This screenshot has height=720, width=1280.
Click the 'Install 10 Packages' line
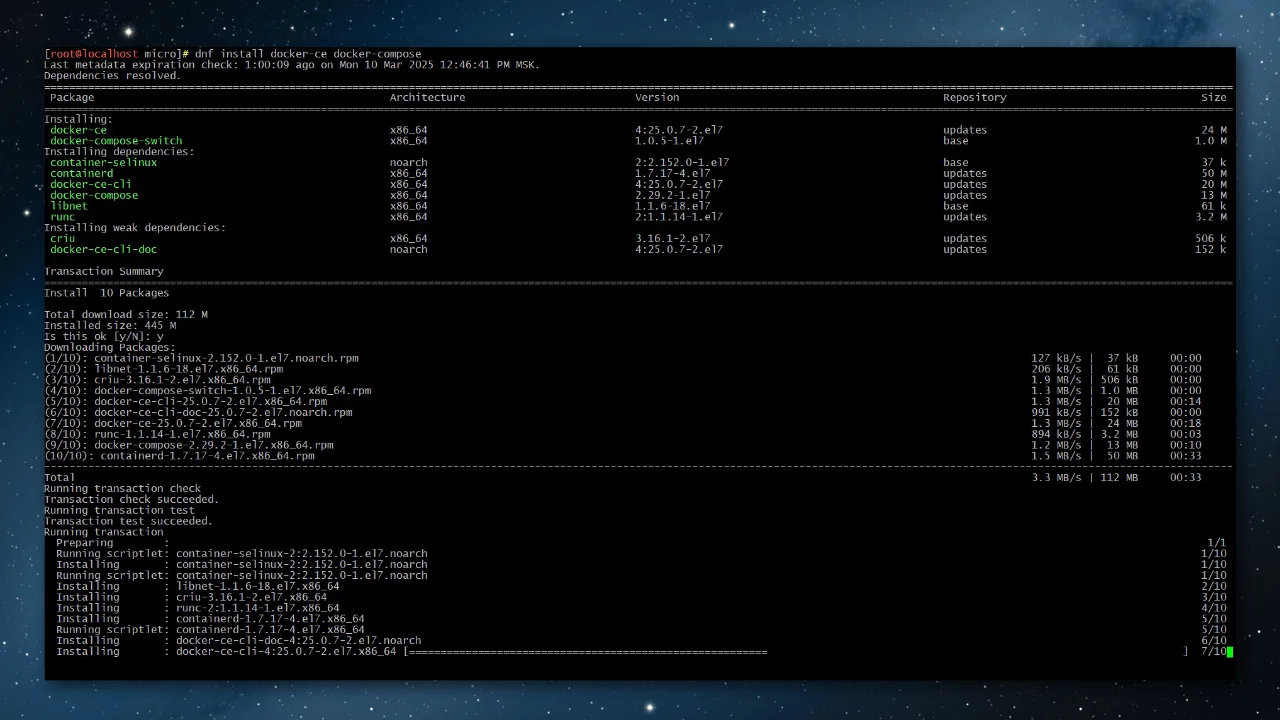click(107, 294)
